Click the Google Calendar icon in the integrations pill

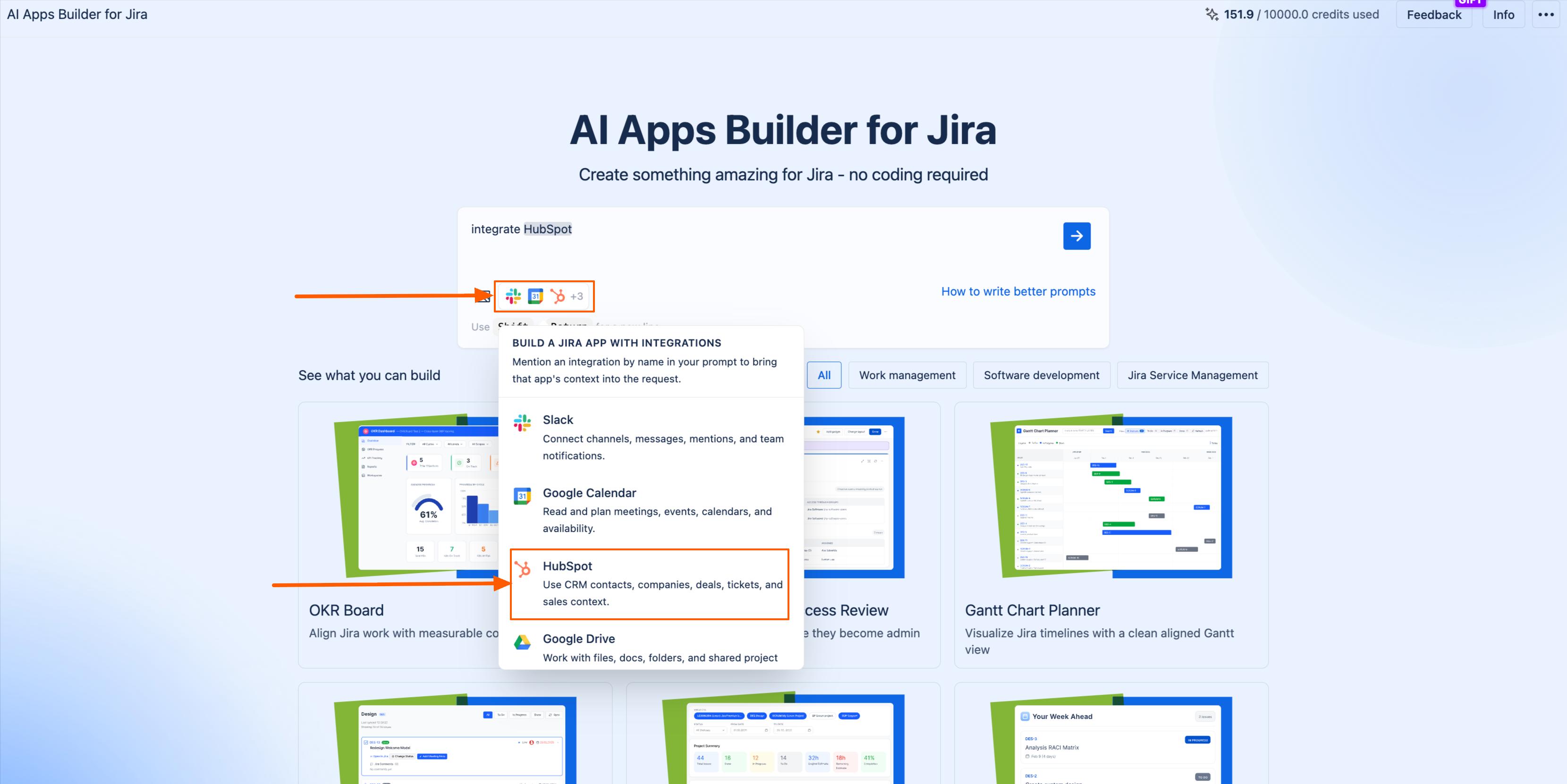pos(535,296)
